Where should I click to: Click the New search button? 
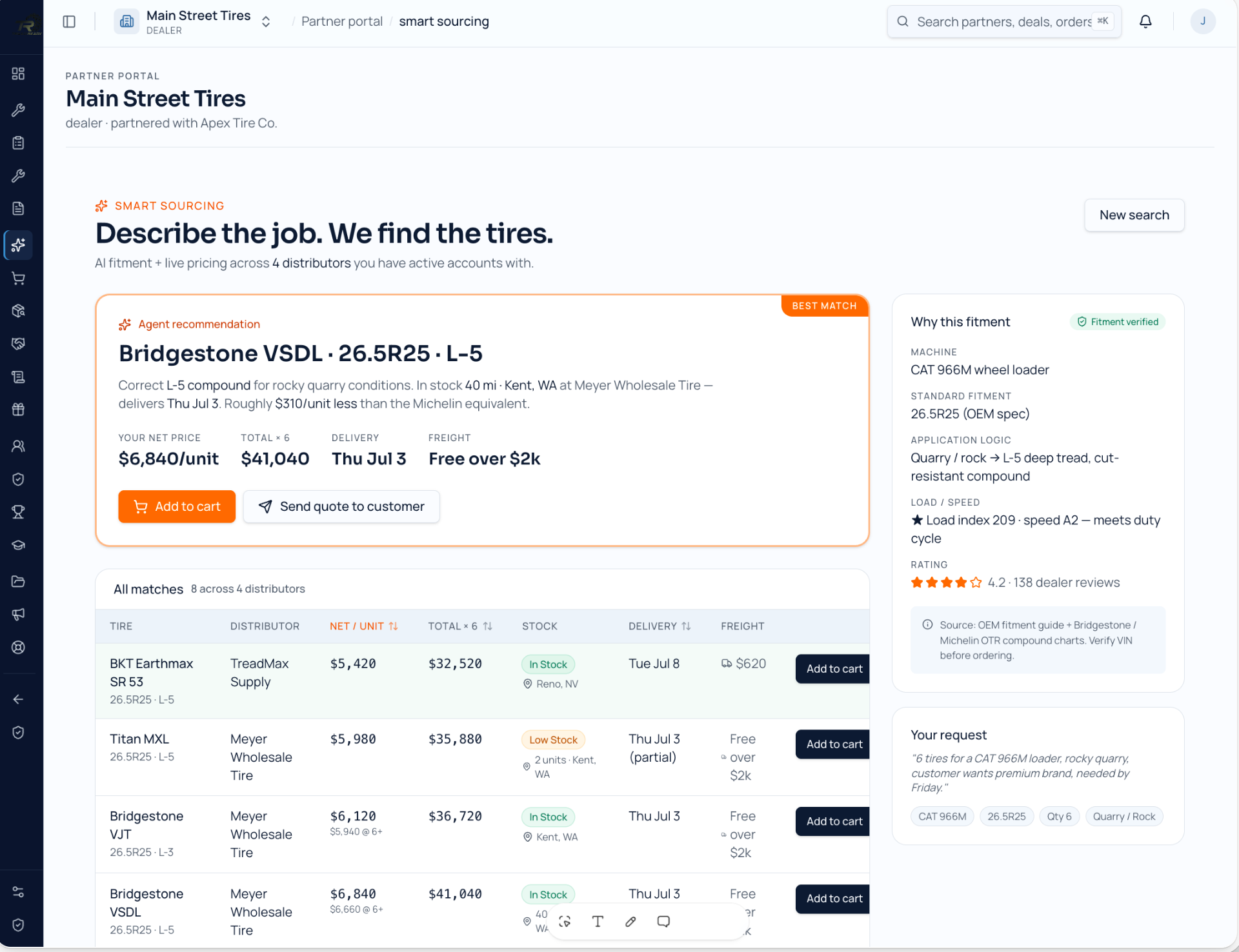pyautogui.click(x=1134, y=215)
